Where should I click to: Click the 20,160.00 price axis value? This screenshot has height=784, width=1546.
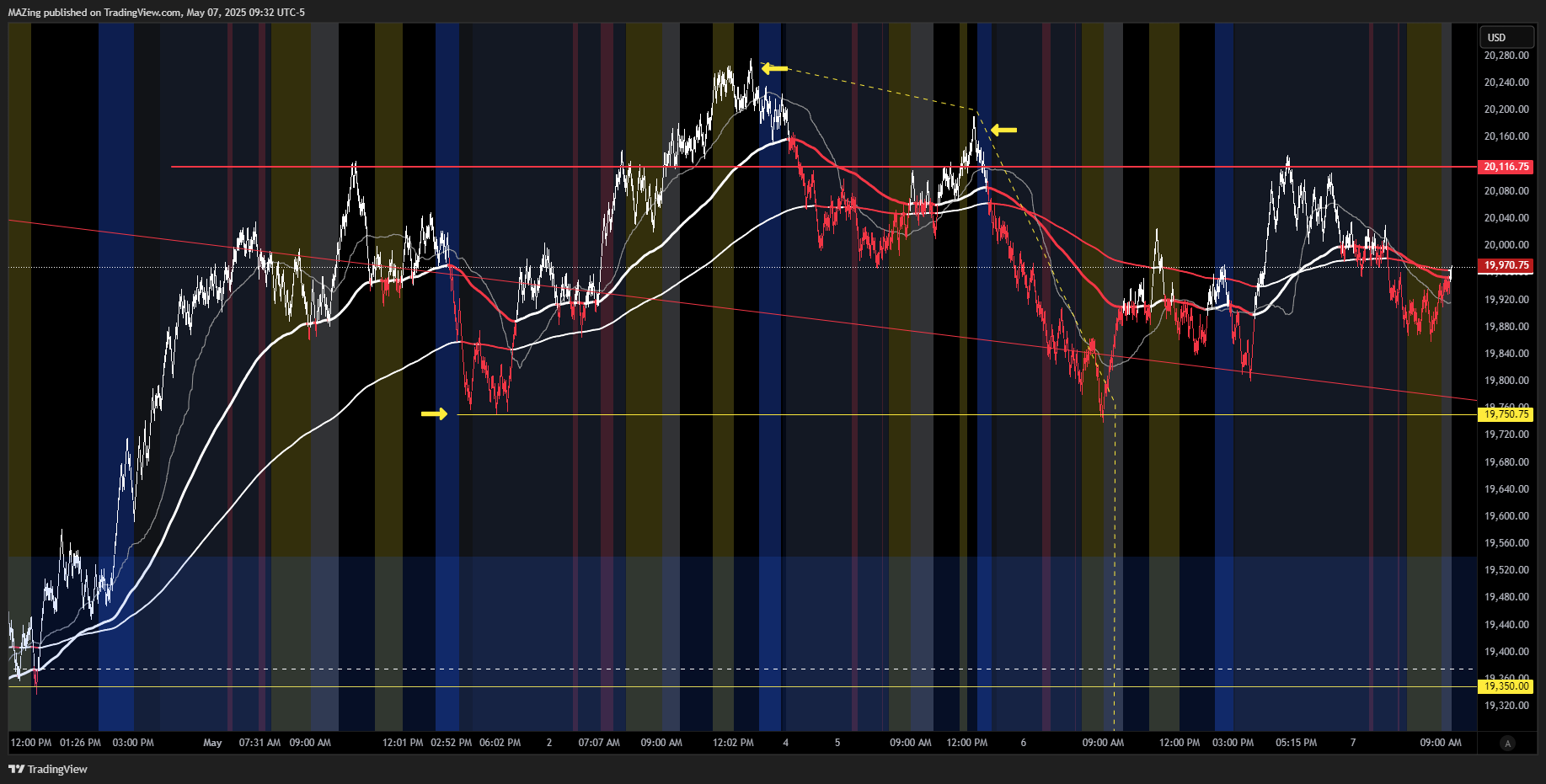click(1506, 136)
